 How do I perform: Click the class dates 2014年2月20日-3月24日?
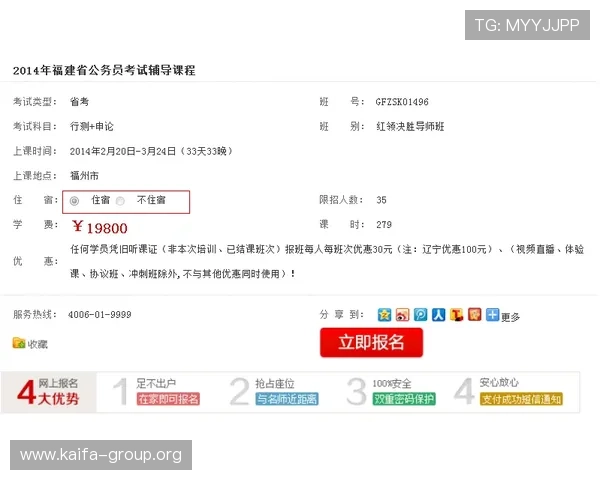[123, 151]
